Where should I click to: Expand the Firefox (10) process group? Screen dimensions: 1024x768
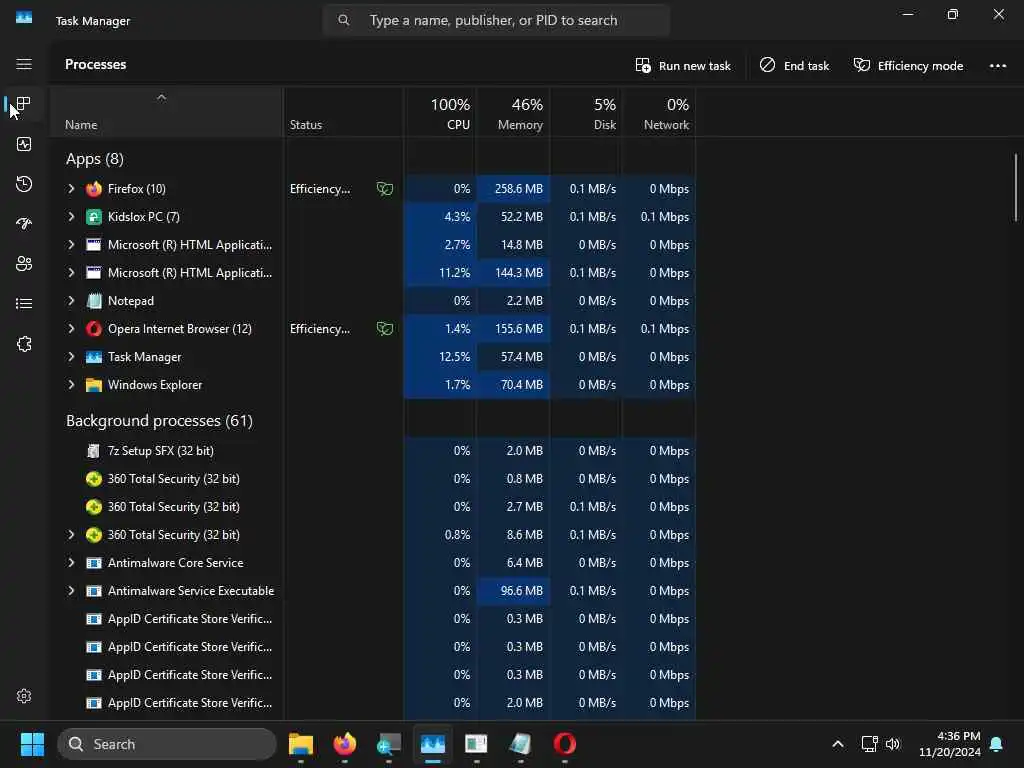(71, 189)
